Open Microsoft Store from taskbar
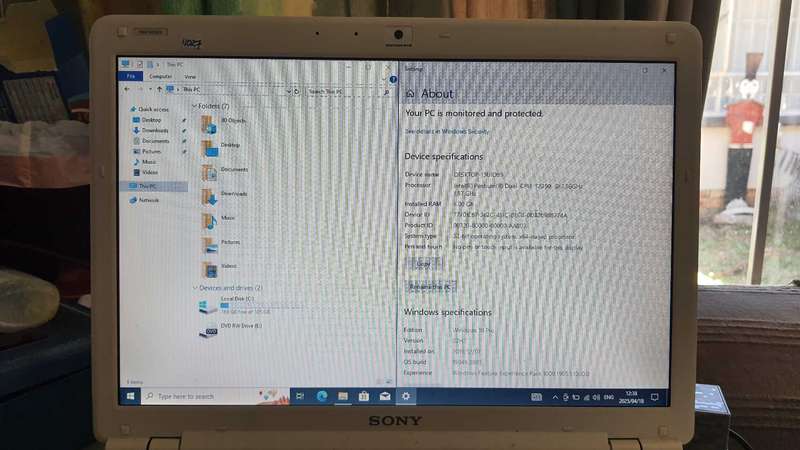 [x=364, y=396]
